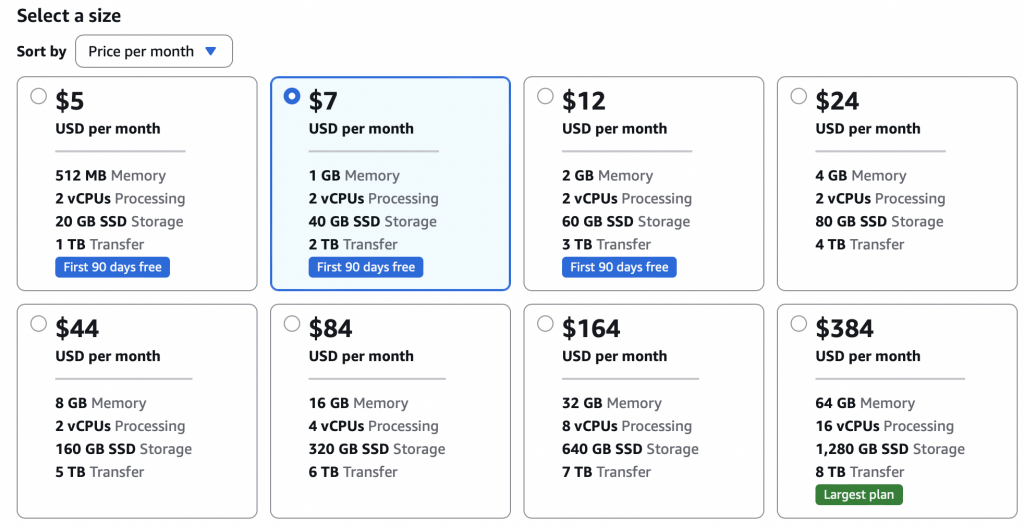The height and width of the screenshot is (526, 1024).
Task: Click First 90 days free badge on $5 plan
Action: tap(112, 267)
